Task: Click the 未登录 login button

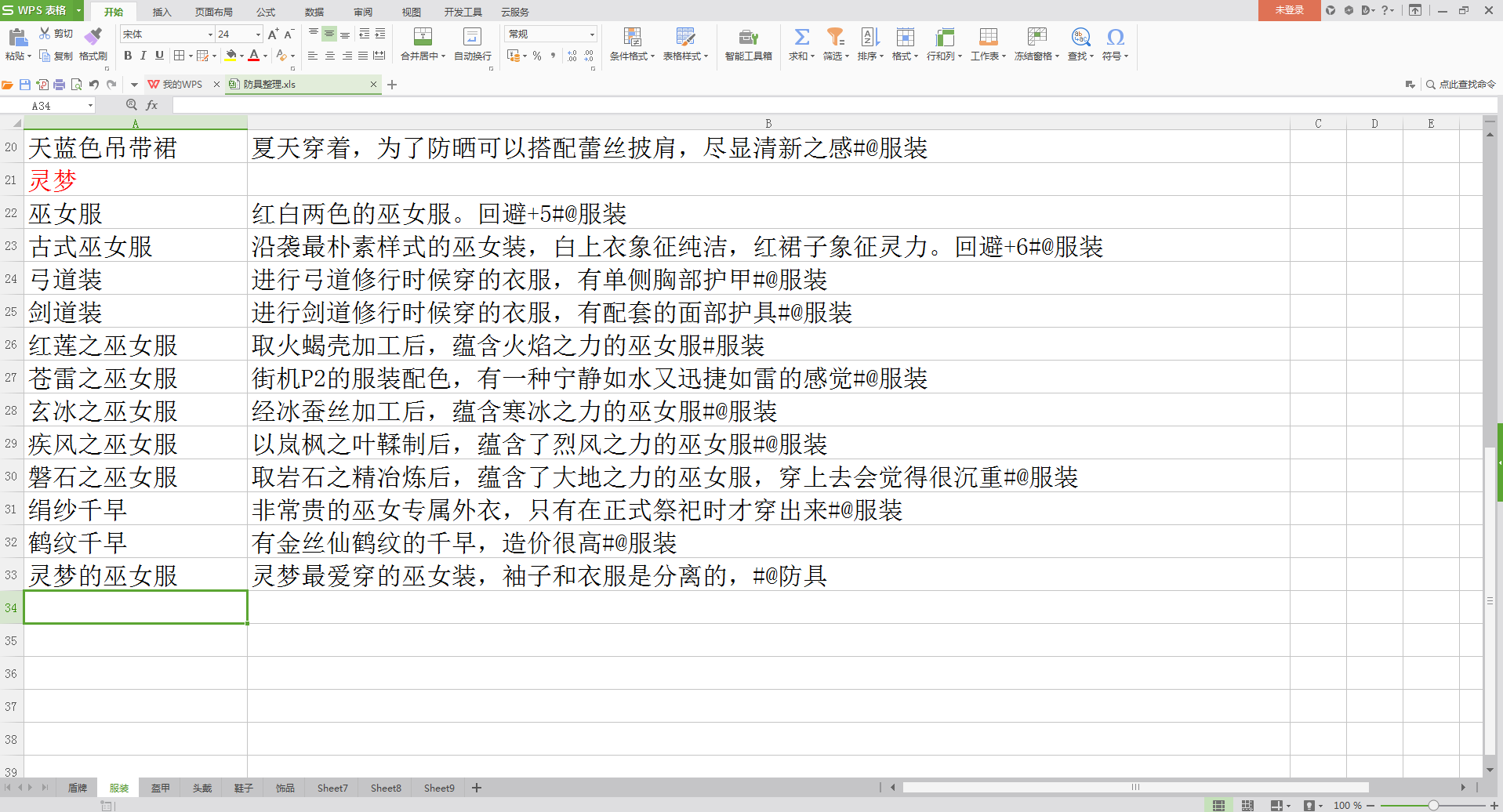Action: click(1289, 10)
